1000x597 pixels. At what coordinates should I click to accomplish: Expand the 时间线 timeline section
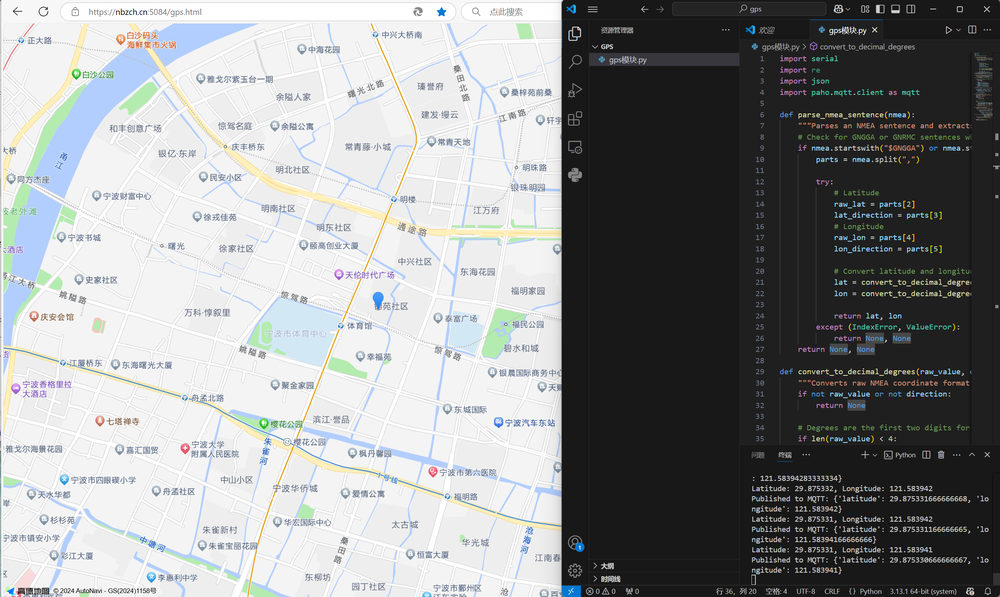(663, 579)
